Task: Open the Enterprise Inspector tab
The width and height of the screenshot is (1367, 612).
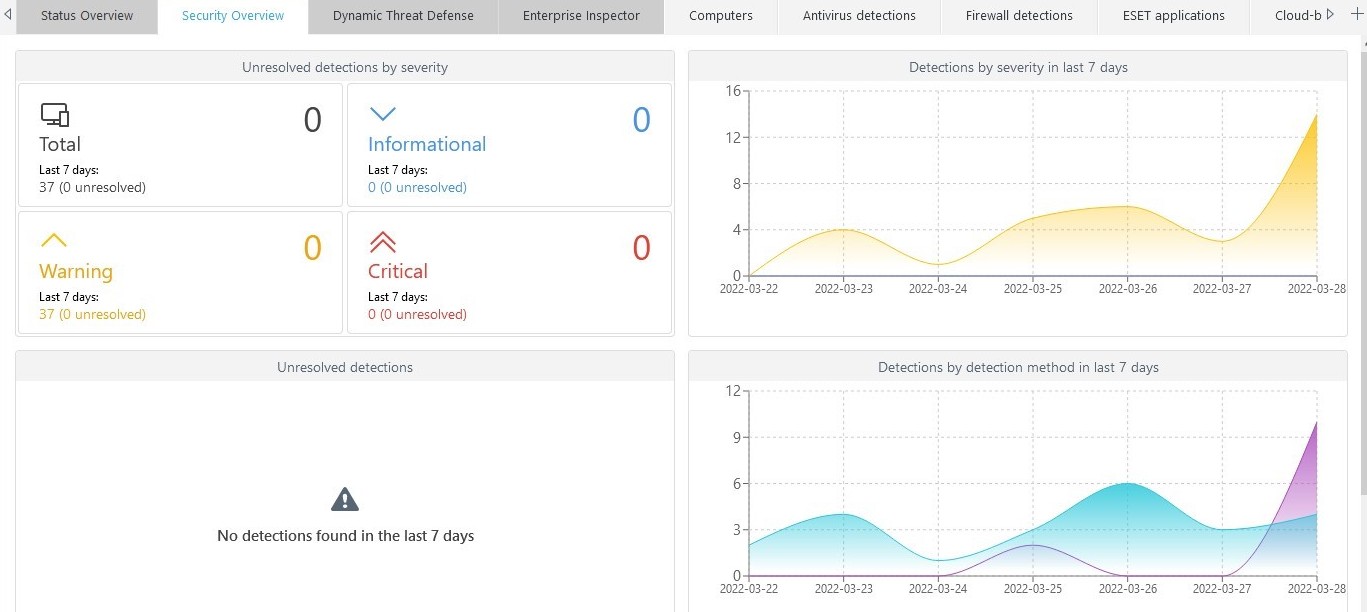Action: point(581,16)
